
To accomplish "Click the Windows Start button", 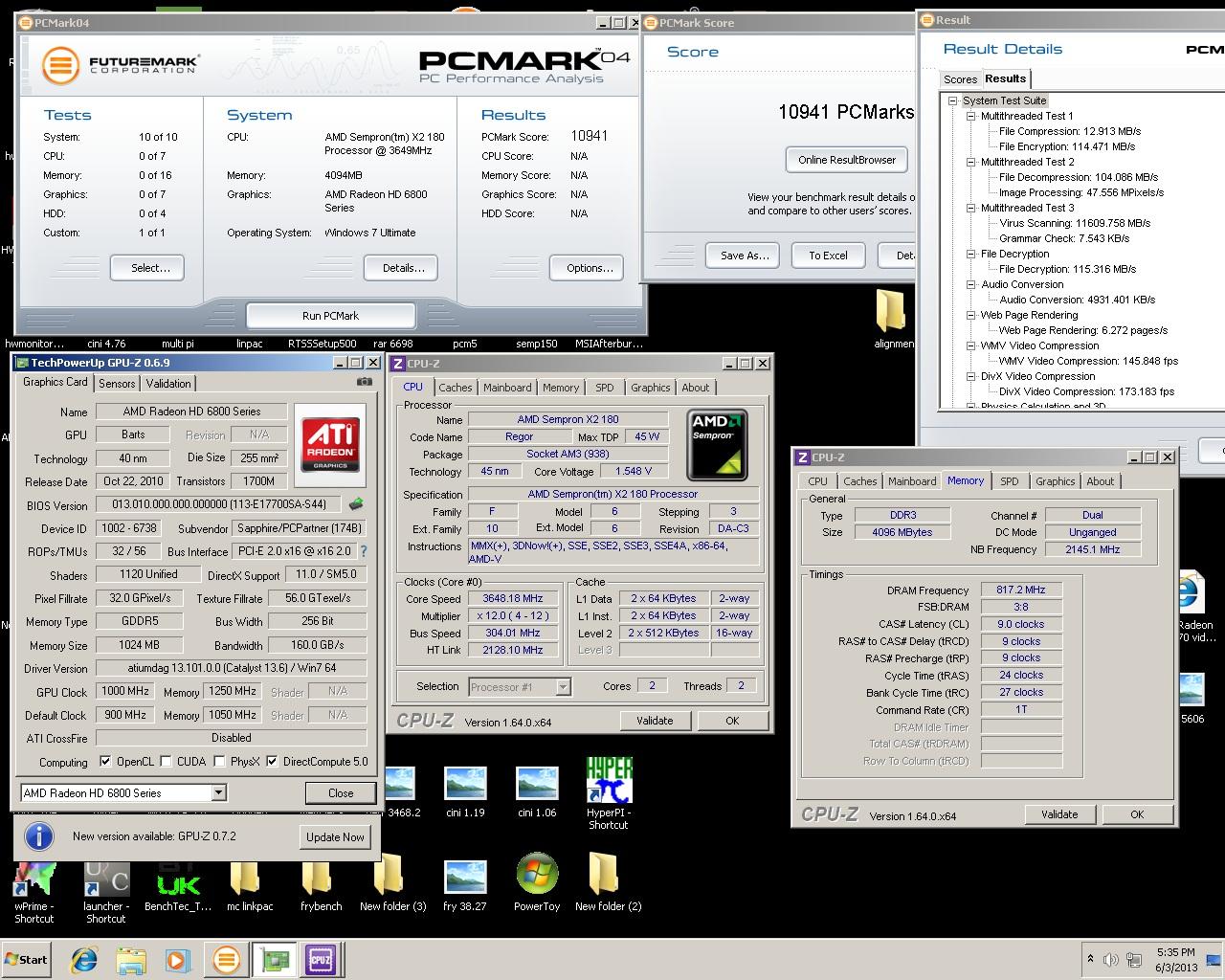I will tap(28, 960).
